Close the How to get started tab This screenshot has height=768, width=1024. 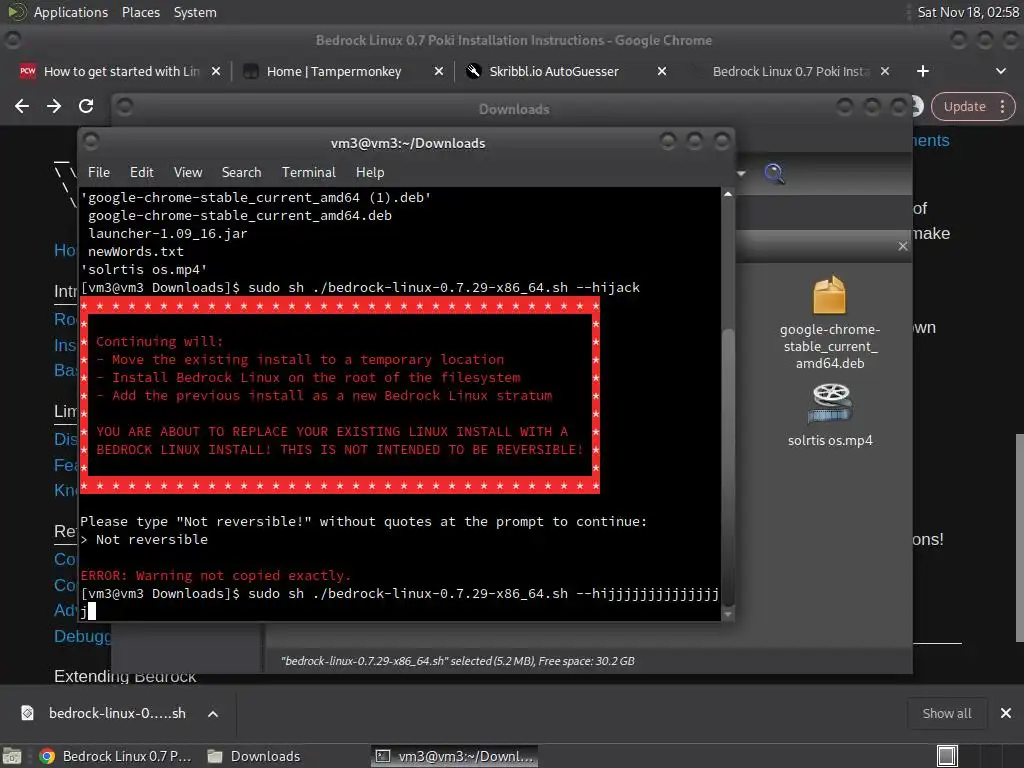(x=216, y=71)
